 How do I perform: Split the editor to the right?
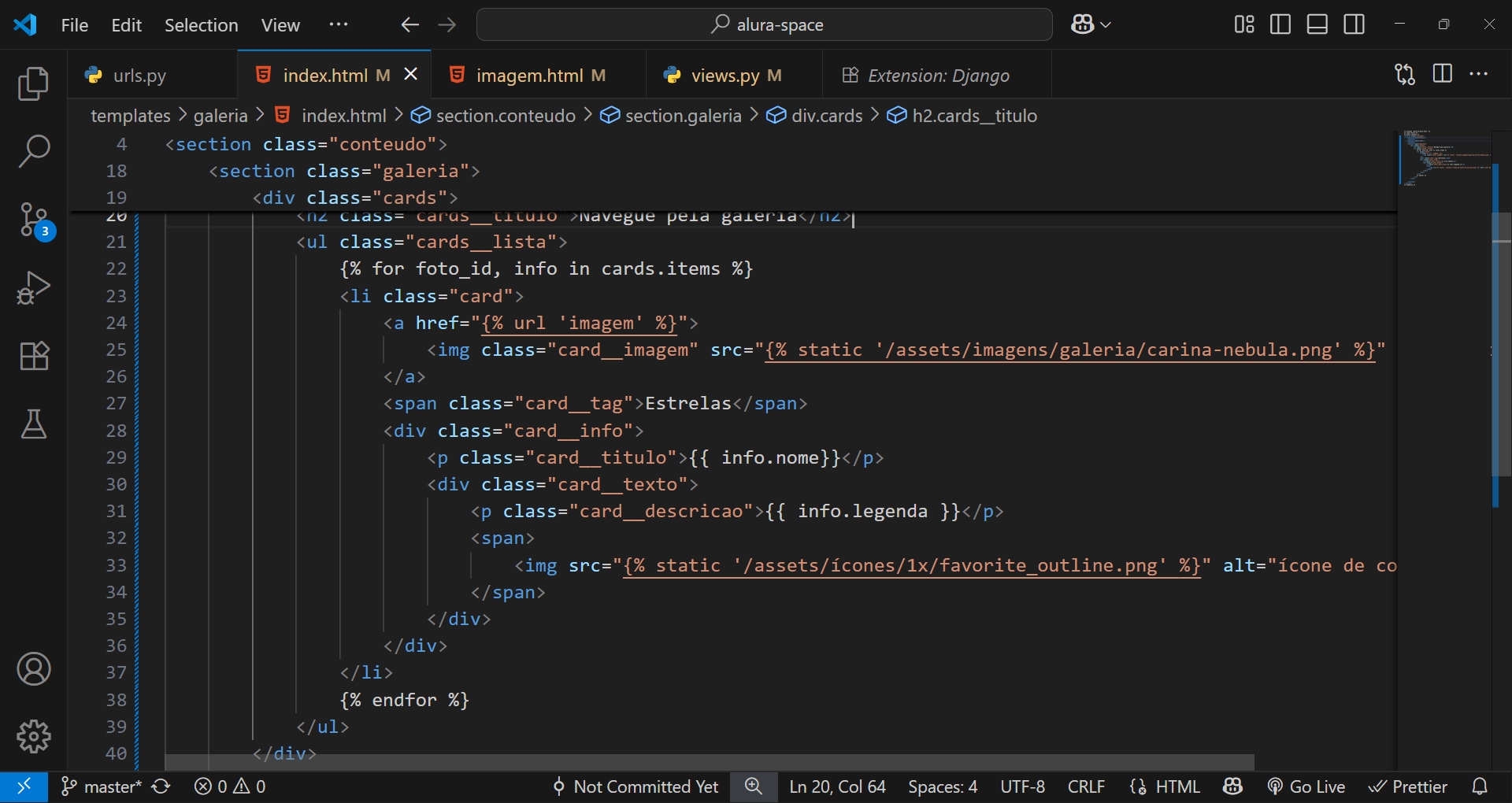tap(1443, 74)
